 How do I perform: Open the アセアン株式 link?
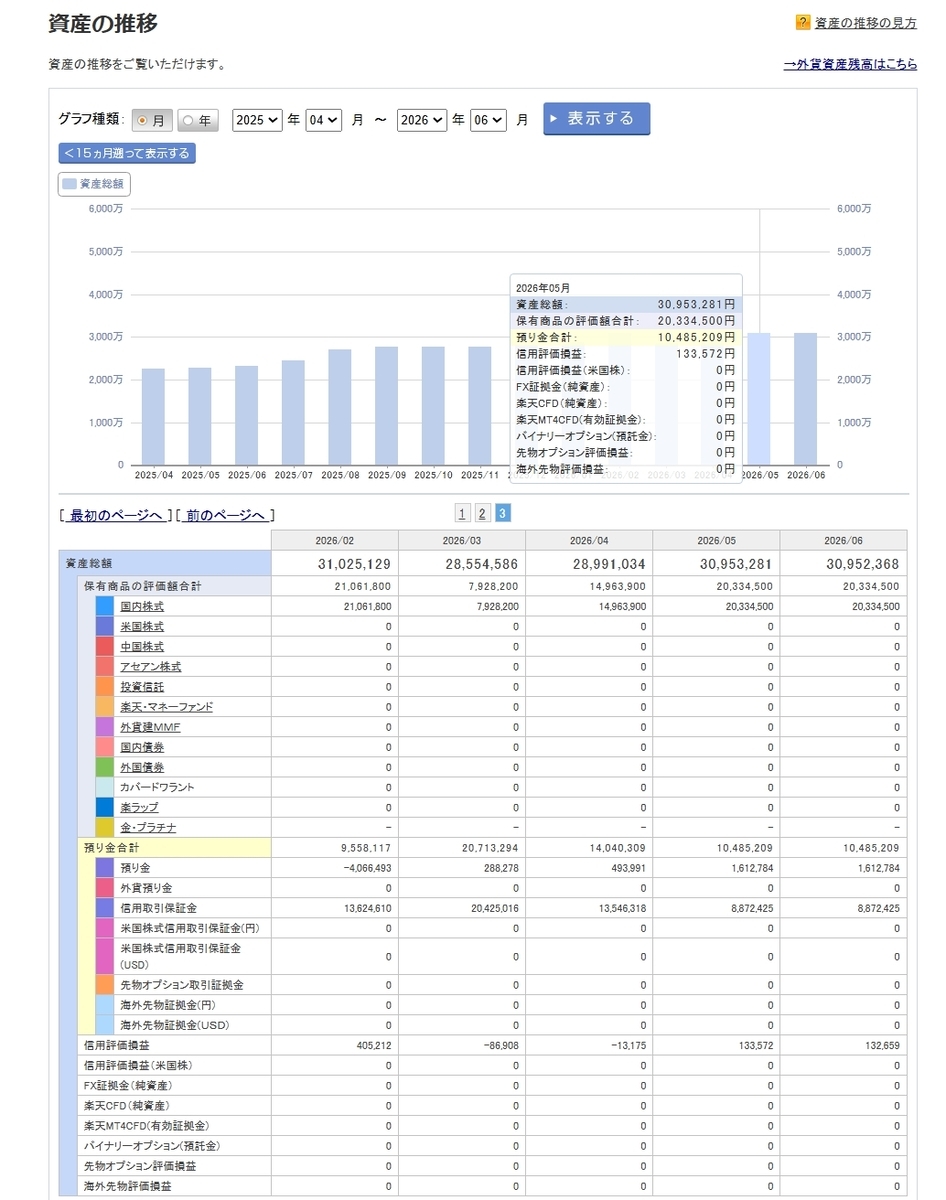click(151, 666)
